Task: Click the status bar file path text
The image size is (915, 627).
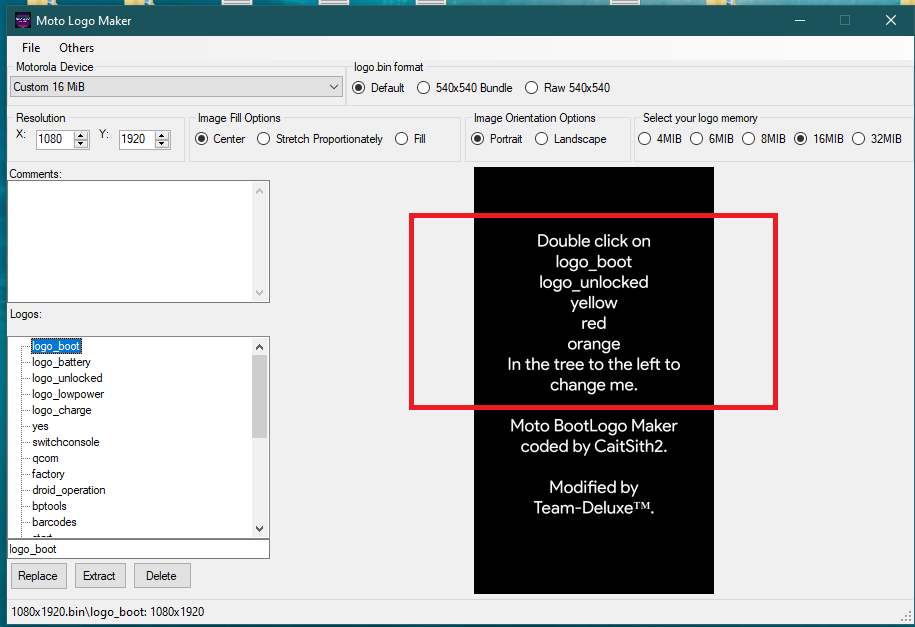Action: pos(108,612)
